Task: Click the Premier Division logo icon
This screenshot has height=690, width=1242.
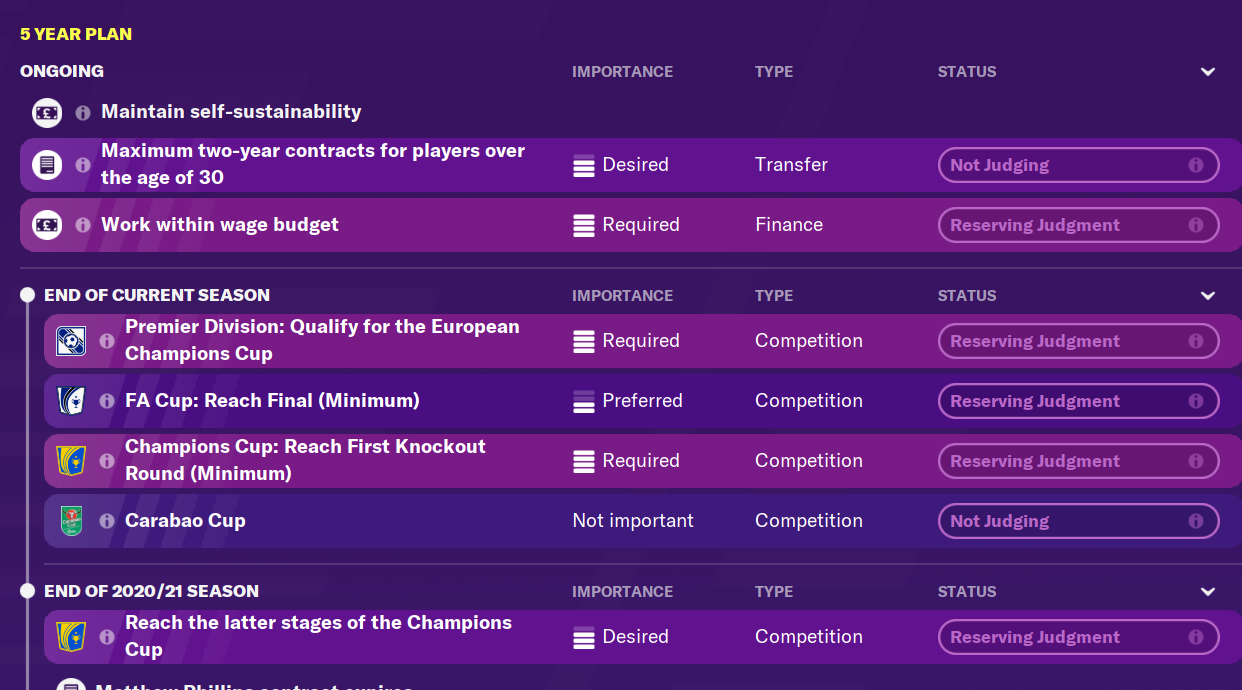Action: (71, 341)
